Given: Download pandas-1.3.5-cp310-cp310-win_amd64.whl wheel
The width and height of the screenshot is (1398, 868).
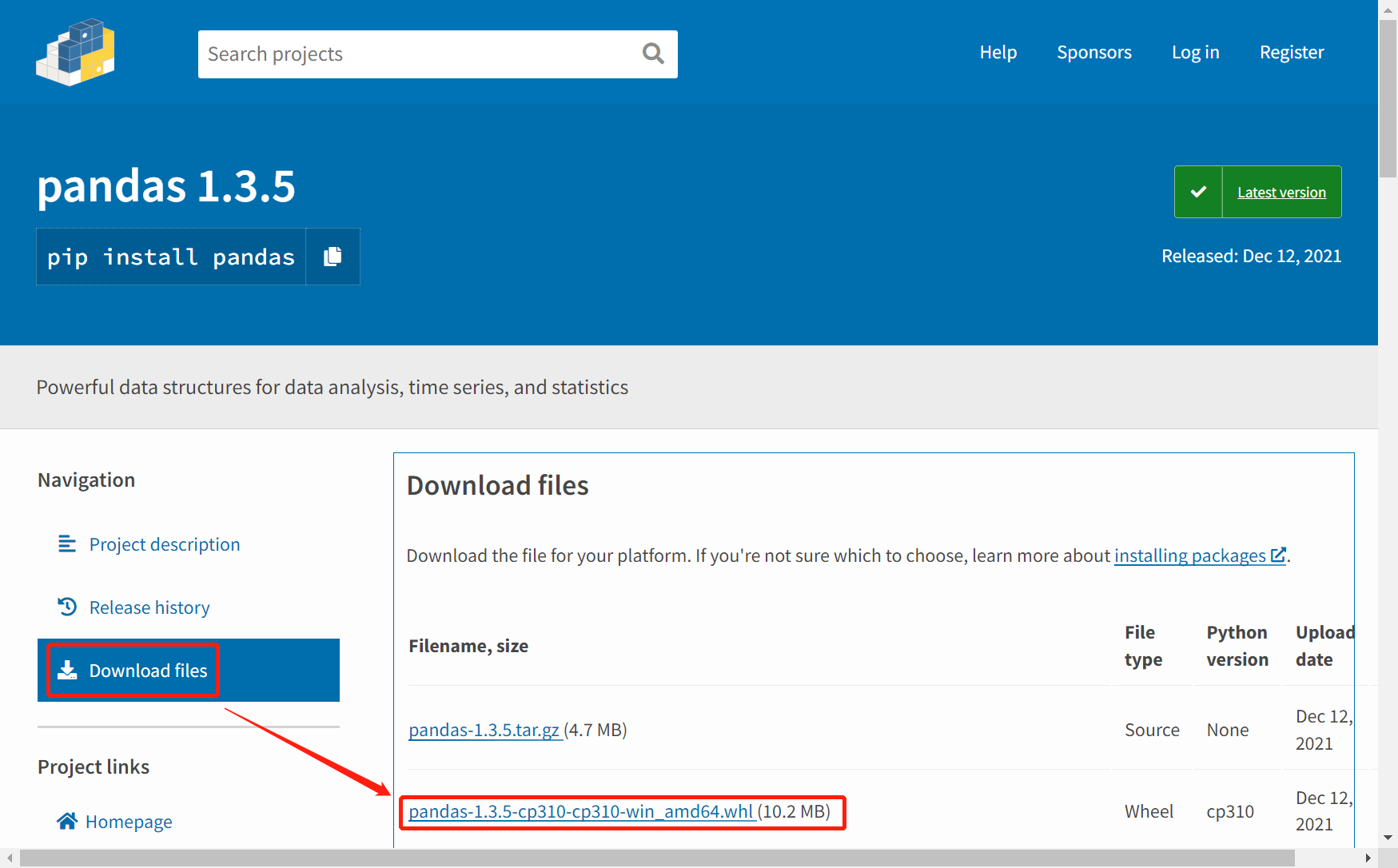Looking at the screenshot, I should 581,811.
